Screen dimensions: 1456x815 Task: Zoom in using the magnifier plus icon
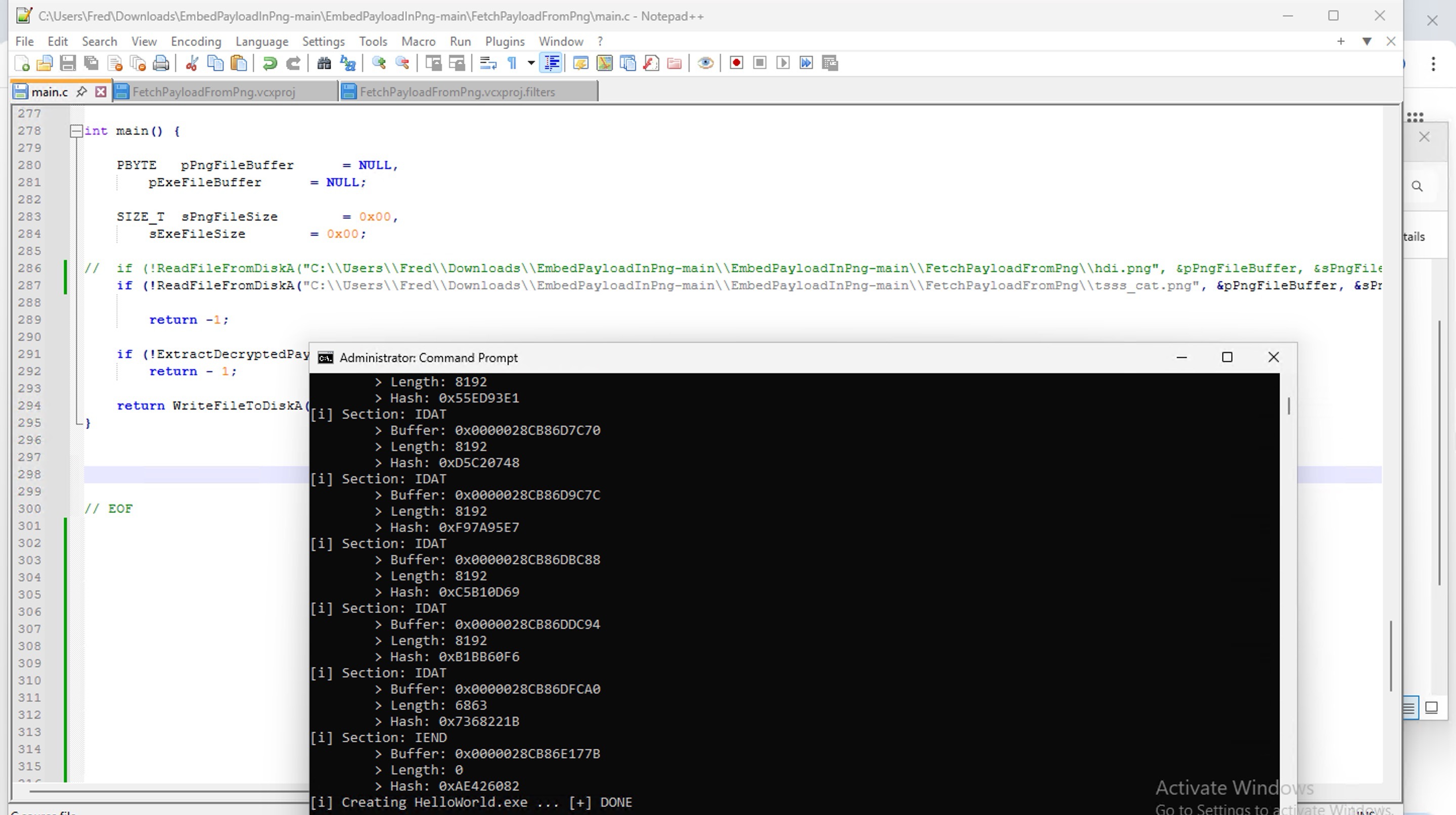tap(379, 63)
